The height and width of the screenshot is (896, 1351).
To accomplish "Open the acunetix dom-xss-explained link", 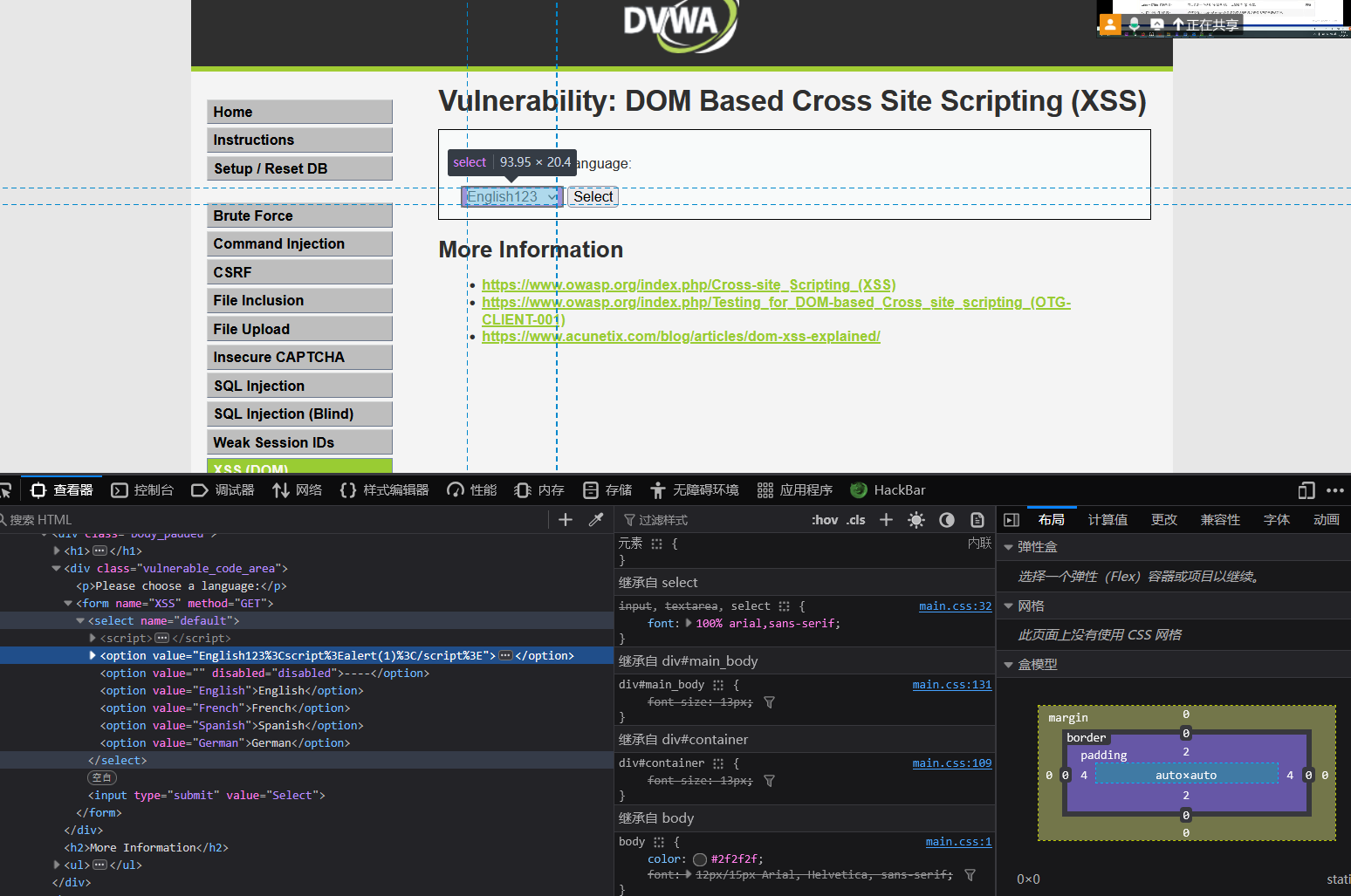I will pos(681,337).
